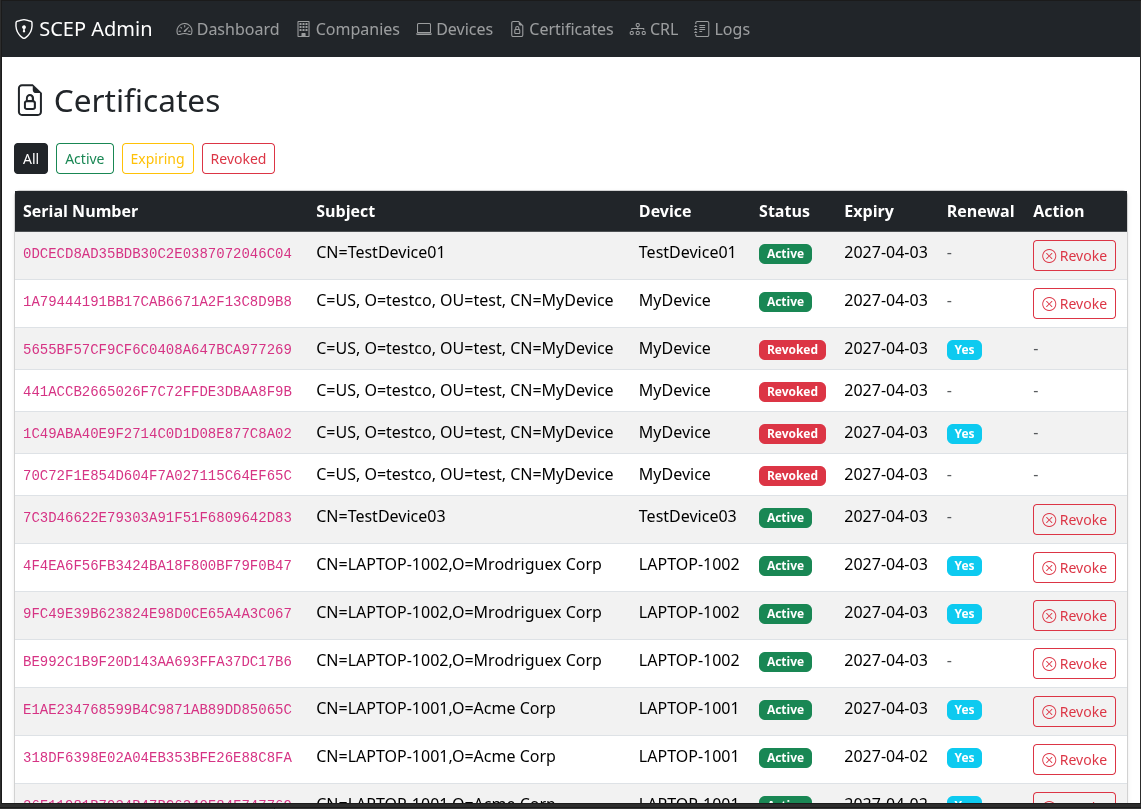Click the SCEP Admin shield logo icon

[x=24, y=29]
